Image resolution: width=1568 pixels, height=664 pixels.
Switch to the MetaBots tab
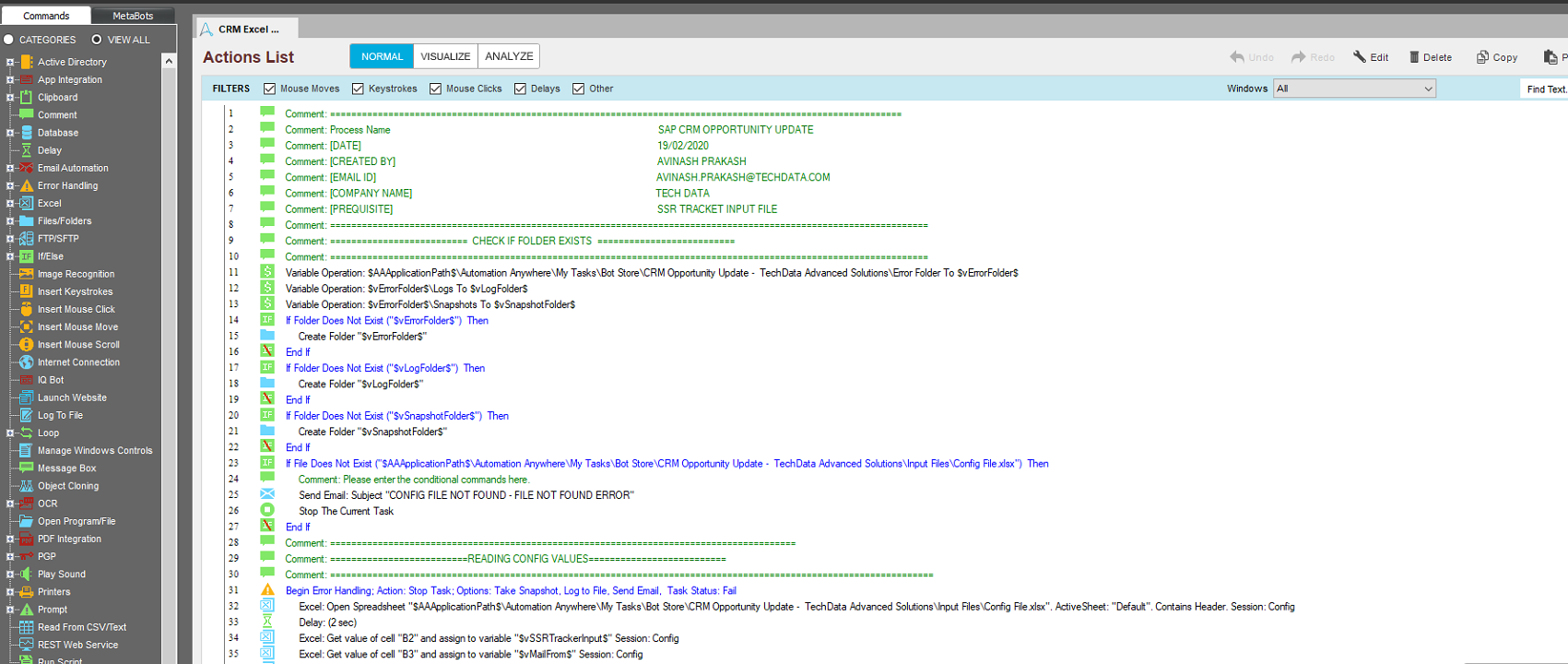coord(133,16)
